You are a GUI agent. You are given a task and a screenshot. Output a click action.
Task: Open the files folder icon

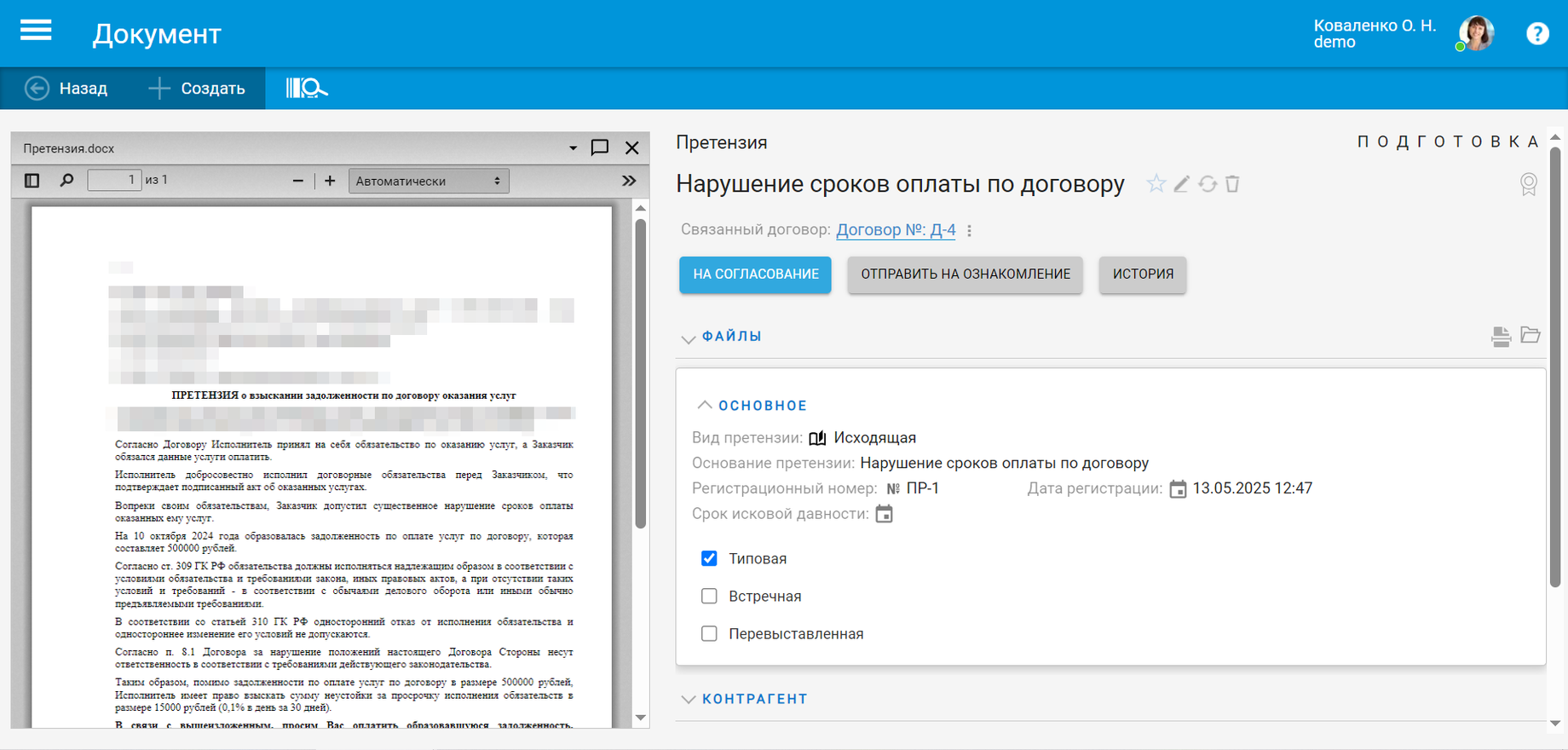pos(1530,335)
